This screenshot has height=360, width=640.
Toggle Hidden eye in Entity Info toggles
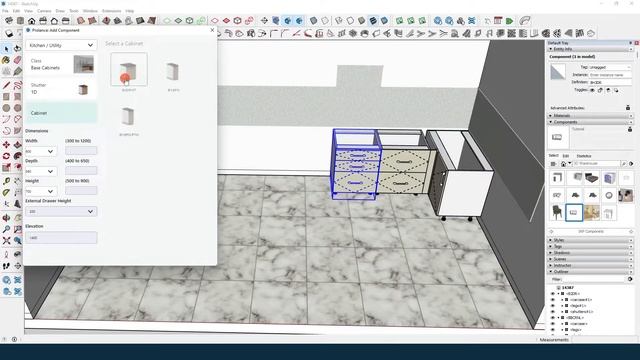tap(592, 90)
